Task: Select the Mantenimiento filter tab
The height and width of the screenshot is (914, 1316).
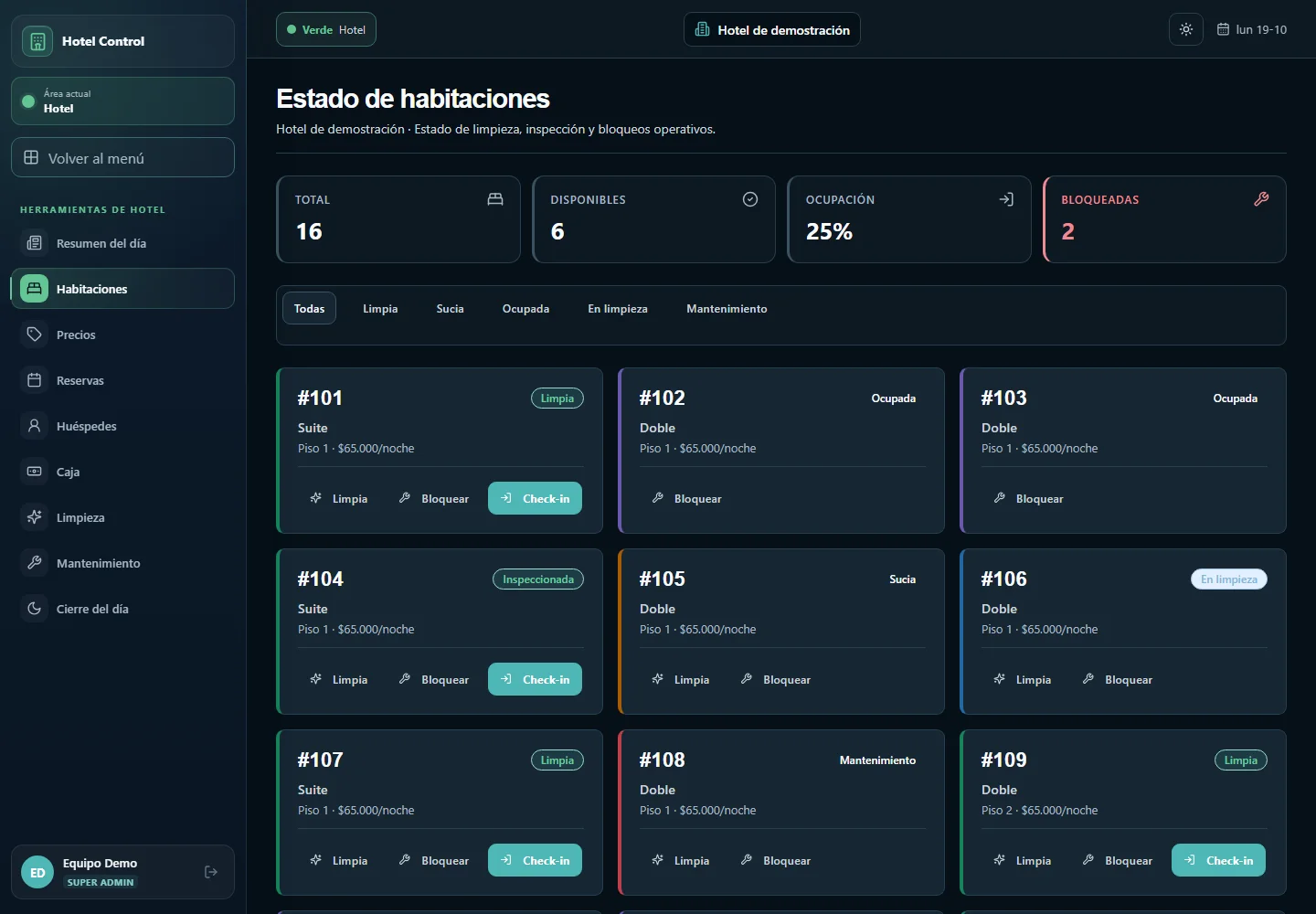Action: (727, 309)
